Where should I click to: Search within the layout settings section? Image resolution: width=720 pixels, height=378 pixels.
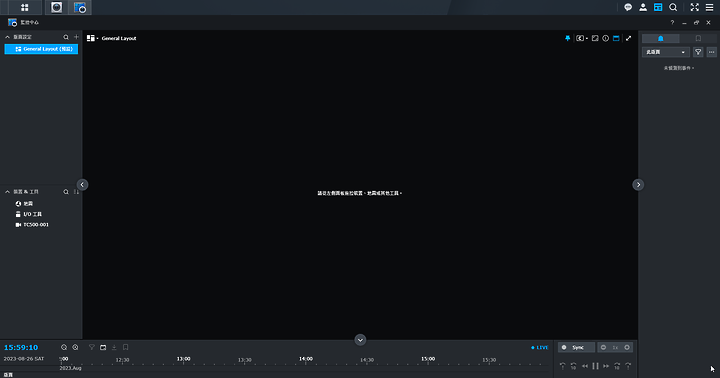(66, 37)
